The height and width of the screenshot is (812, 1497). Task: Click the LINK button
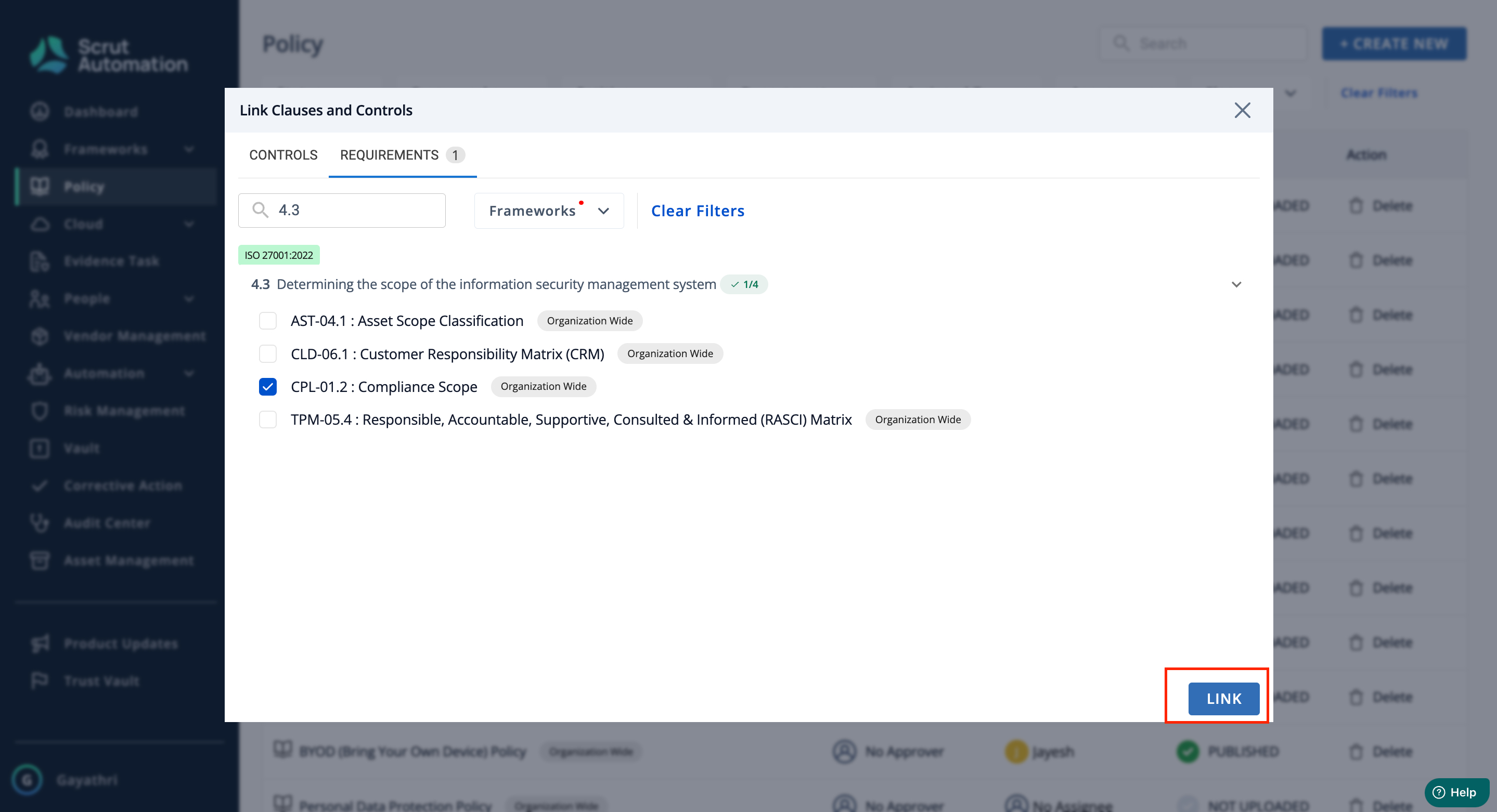1224,699
